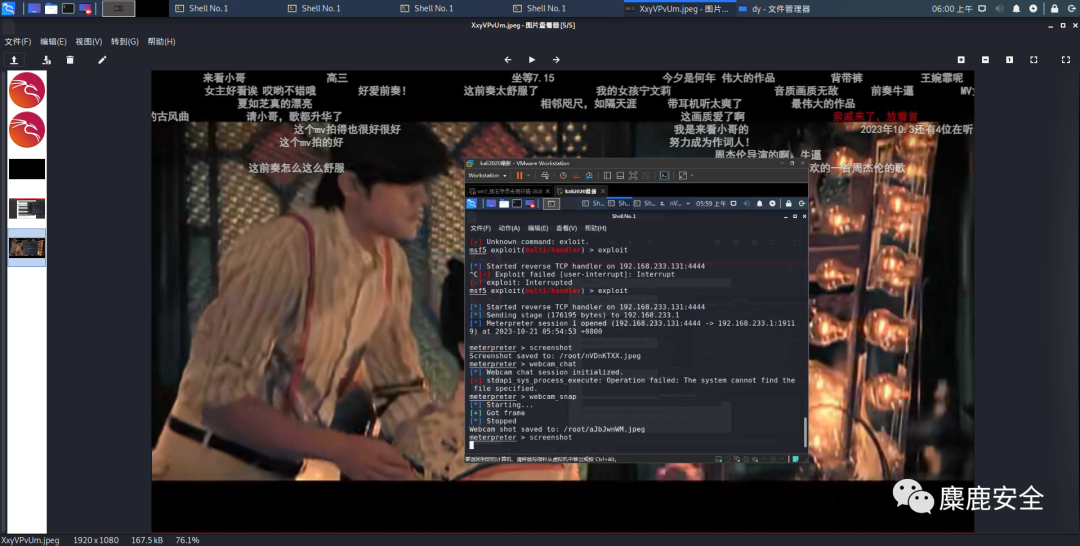Click the save-a-copy toolbar icon
This screenshot has height=546, width=1080.
point(46,60)
